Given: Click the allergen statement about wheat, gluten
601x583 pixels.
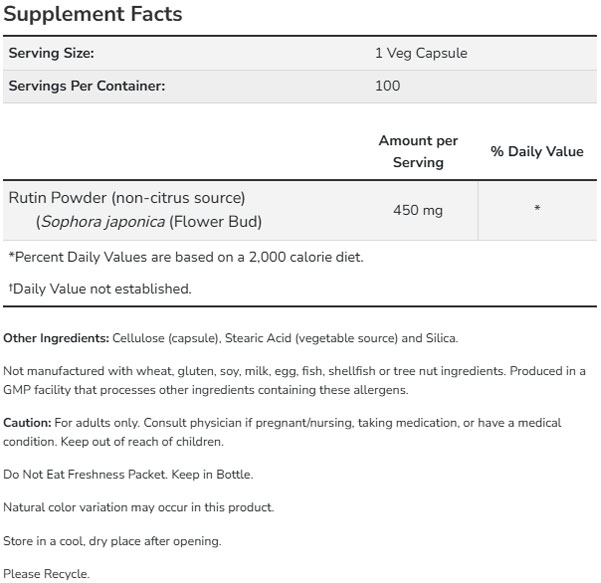Looking at the screenshot, I should point(294,380).
